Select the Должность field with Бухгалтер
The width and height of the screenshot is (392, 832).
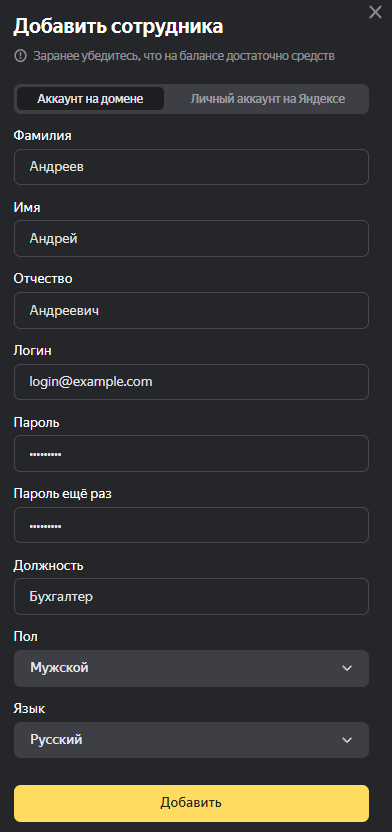click(x=191, y=596)
